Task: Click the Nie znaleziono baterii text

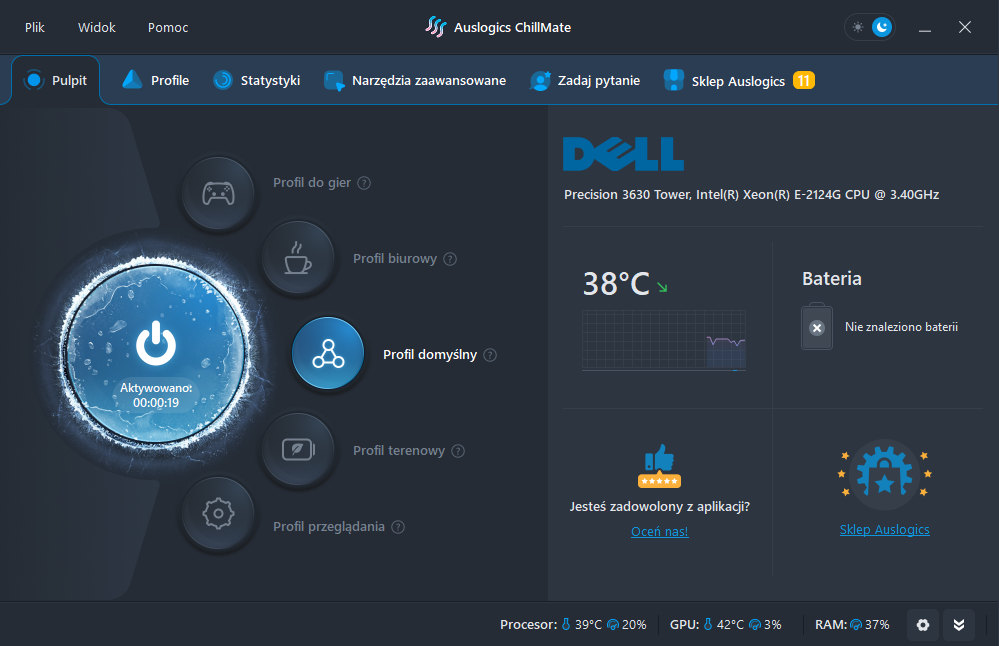Action: tap(901, 327)
